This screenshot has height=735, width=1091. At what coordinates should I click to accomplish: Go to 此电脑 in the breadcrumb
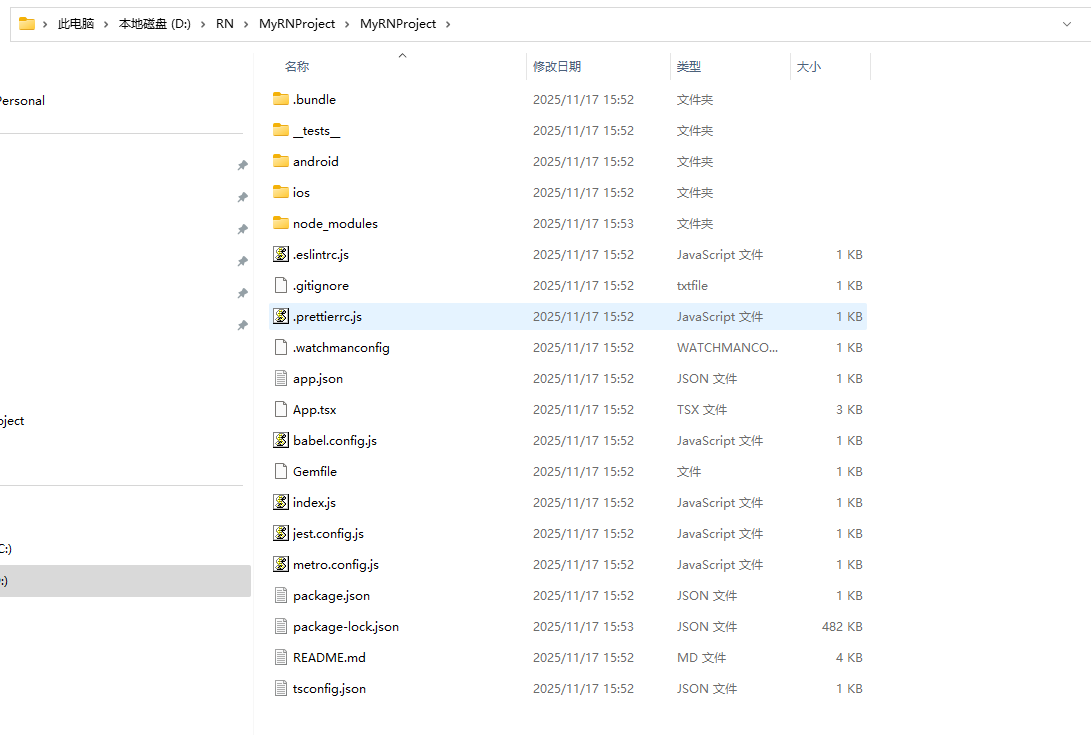coord(76,24)
